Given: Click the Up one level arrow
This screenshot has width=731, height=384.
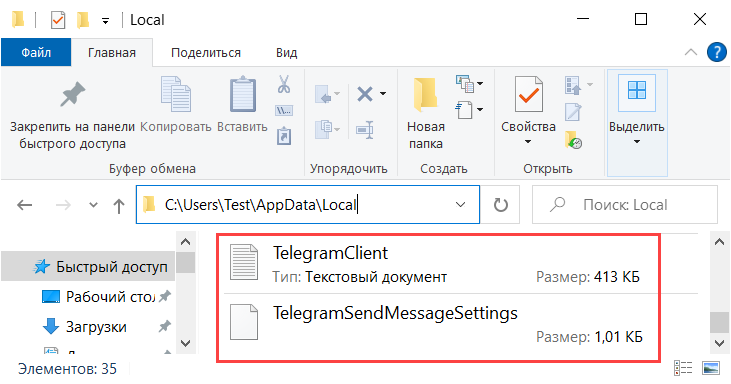Looking at the screenshot, I should click(119, 206).
